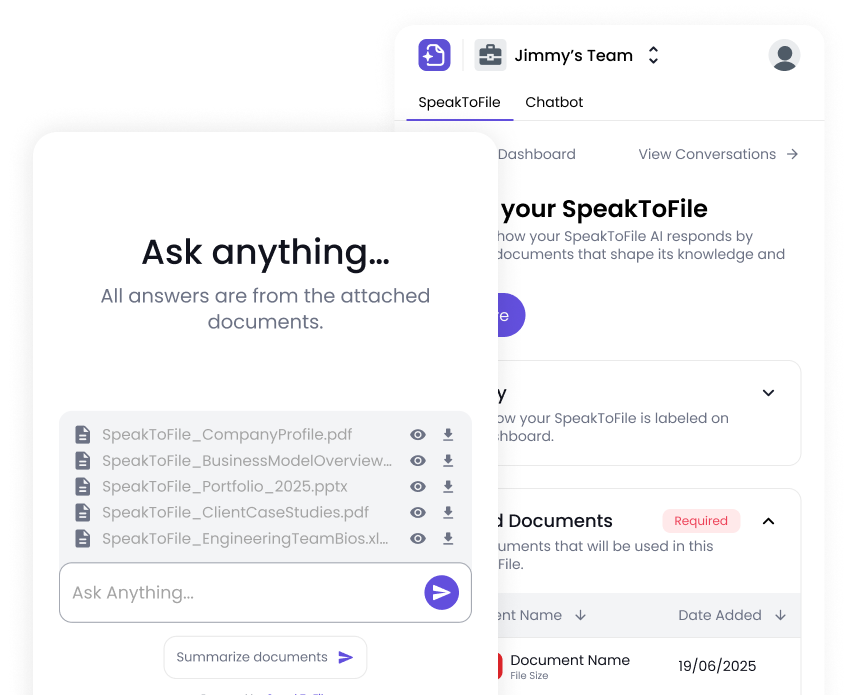Screen dimensions: 858x695
Task: Click file icon of SpeakToFile_EngineeringTeamBios
Action: point(83,538)
